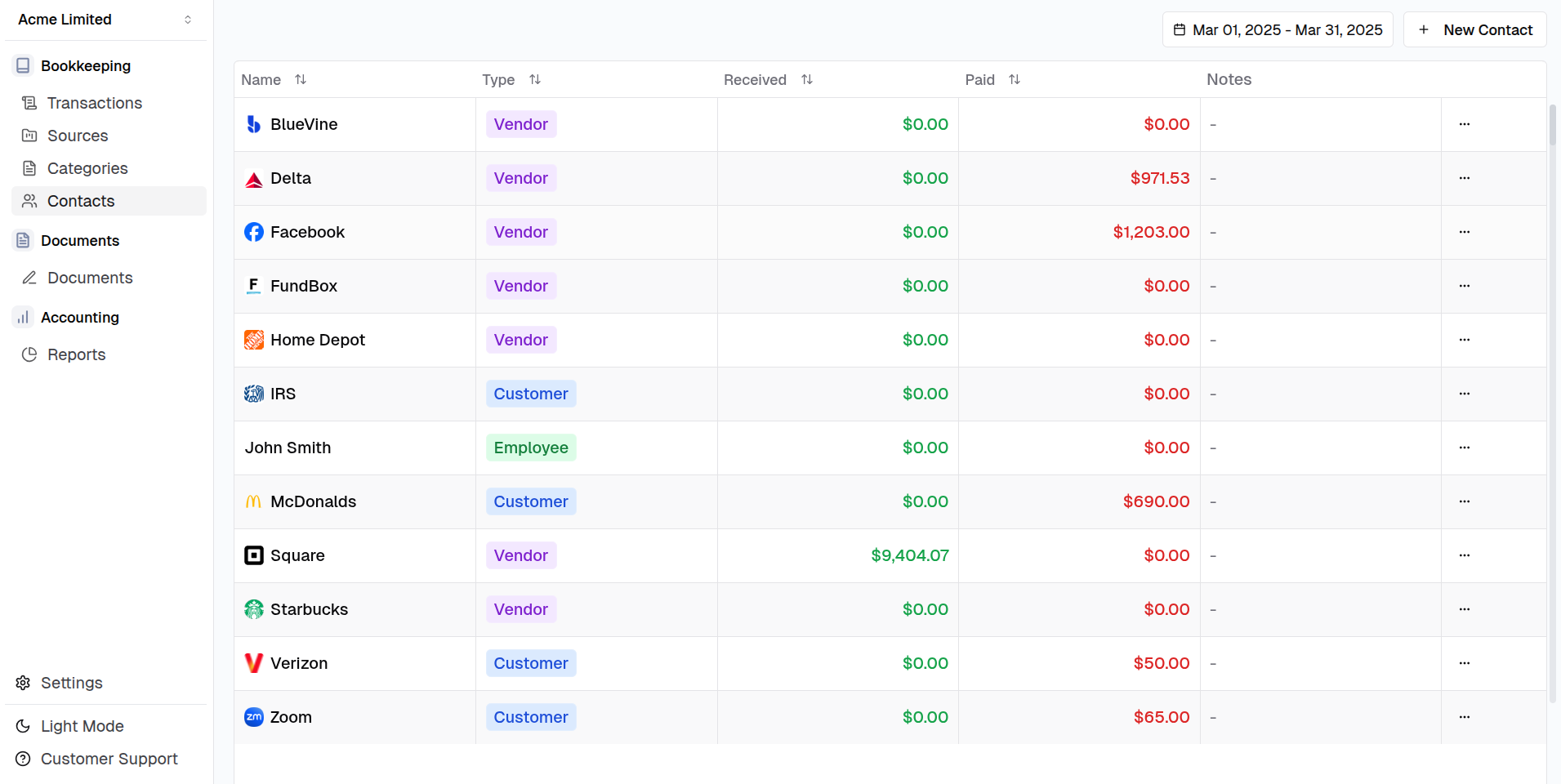Open the more-options menu for McDonalds
The width and height of the screenshot is (1561, 784).
[x=1465, y=501]
